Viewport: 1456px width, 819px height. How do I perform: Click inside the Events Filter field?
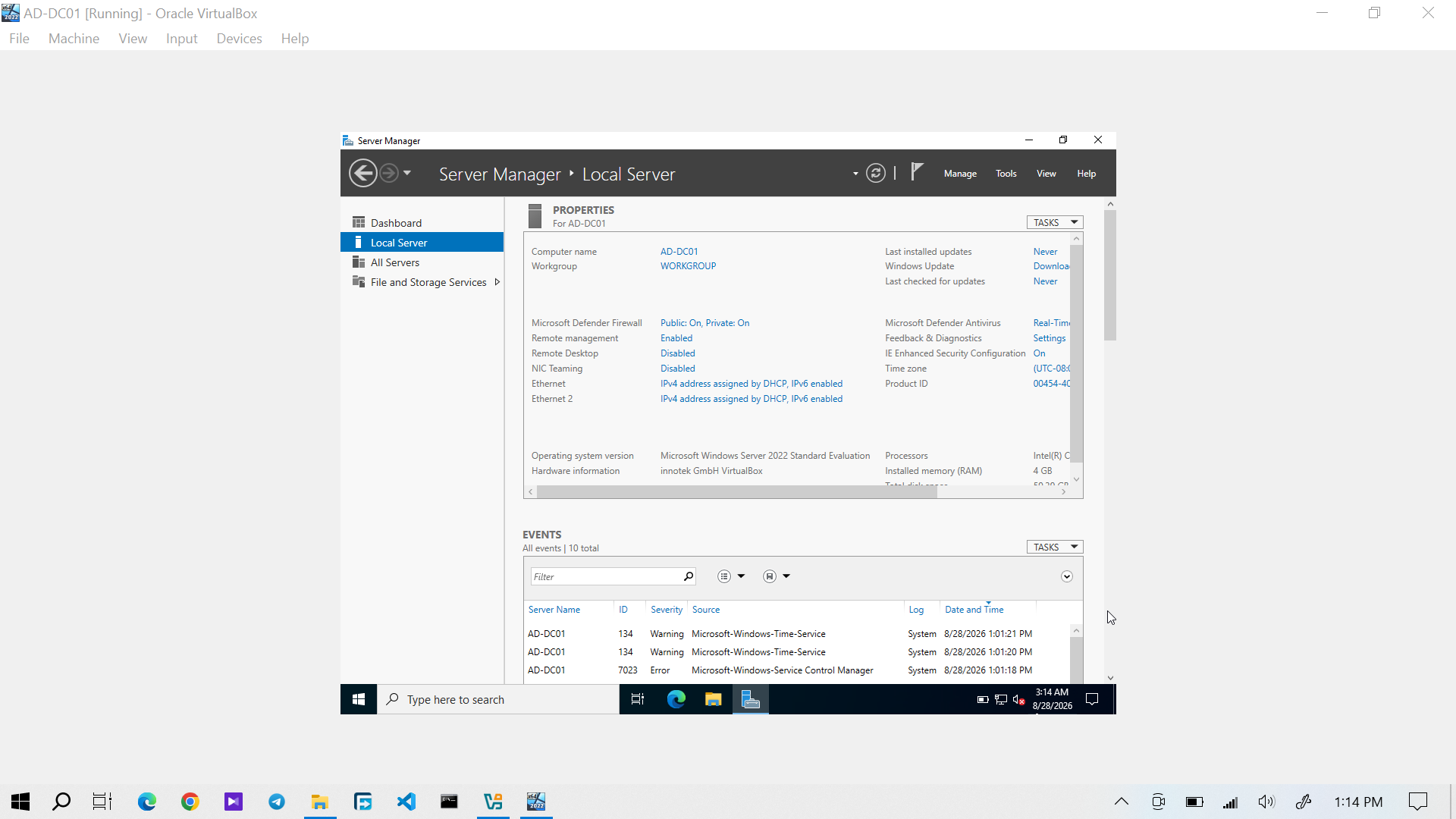(605, 576)
